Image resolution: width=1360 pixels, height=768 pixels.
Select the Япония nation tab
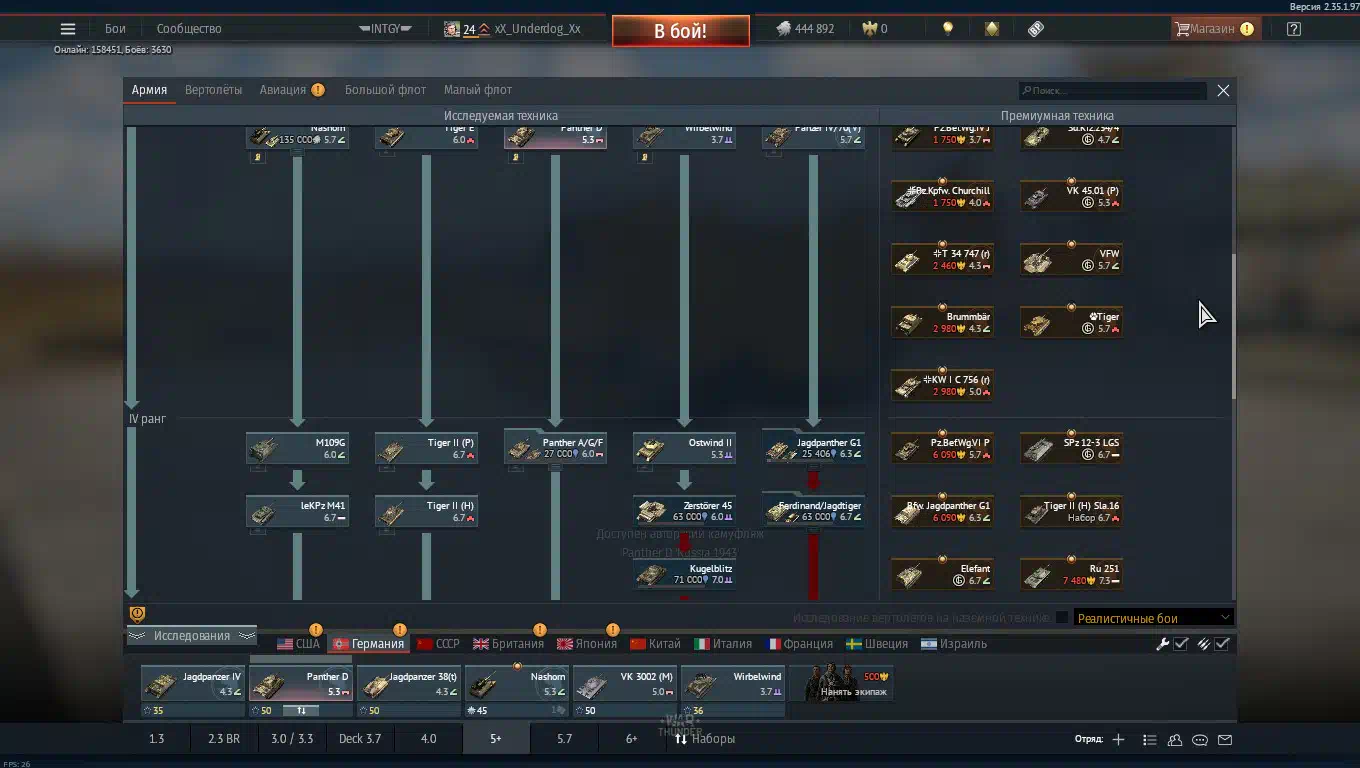click(586, 644)
